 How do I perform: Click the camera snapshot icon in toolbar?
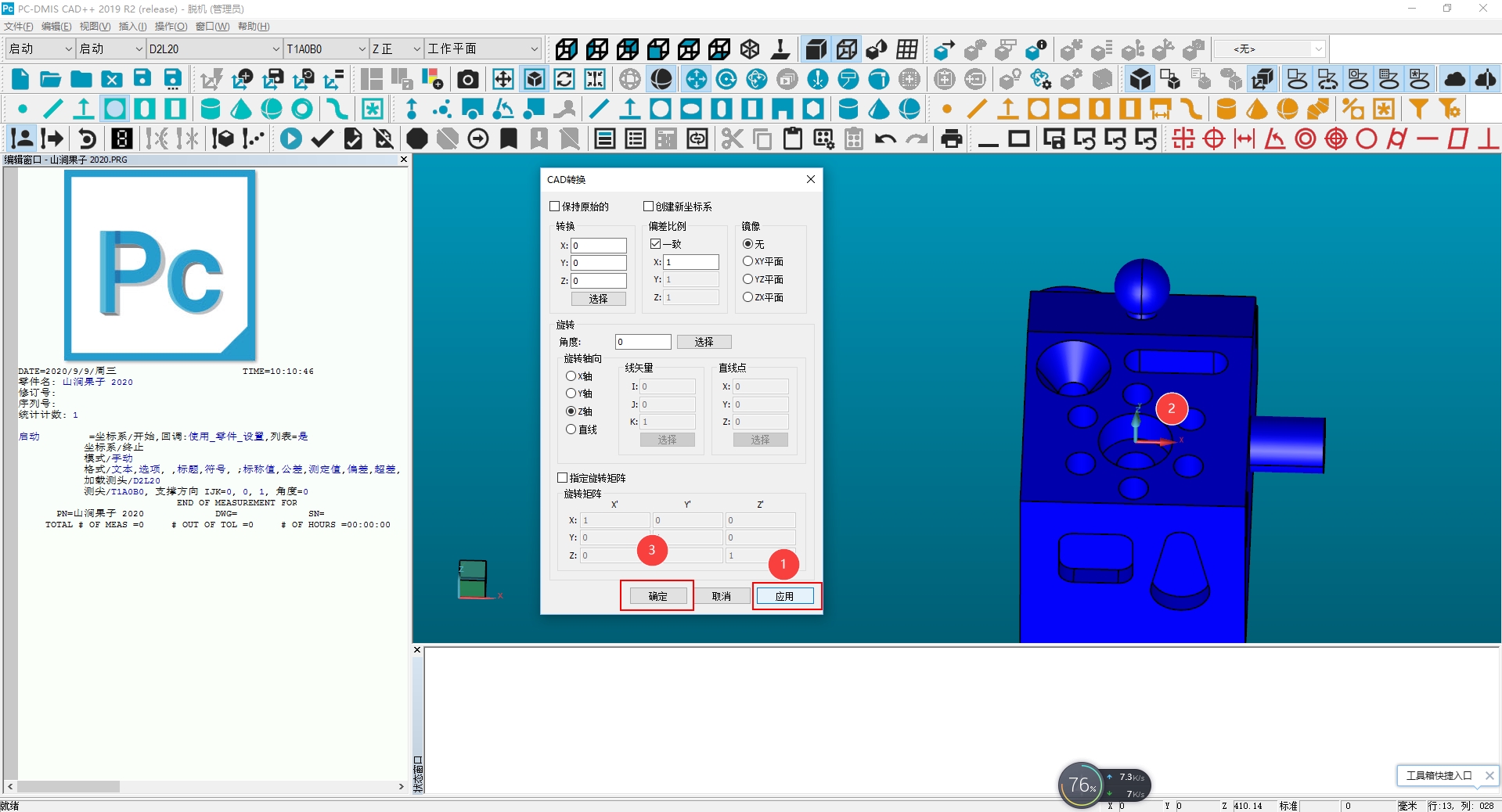click(467, 79)
